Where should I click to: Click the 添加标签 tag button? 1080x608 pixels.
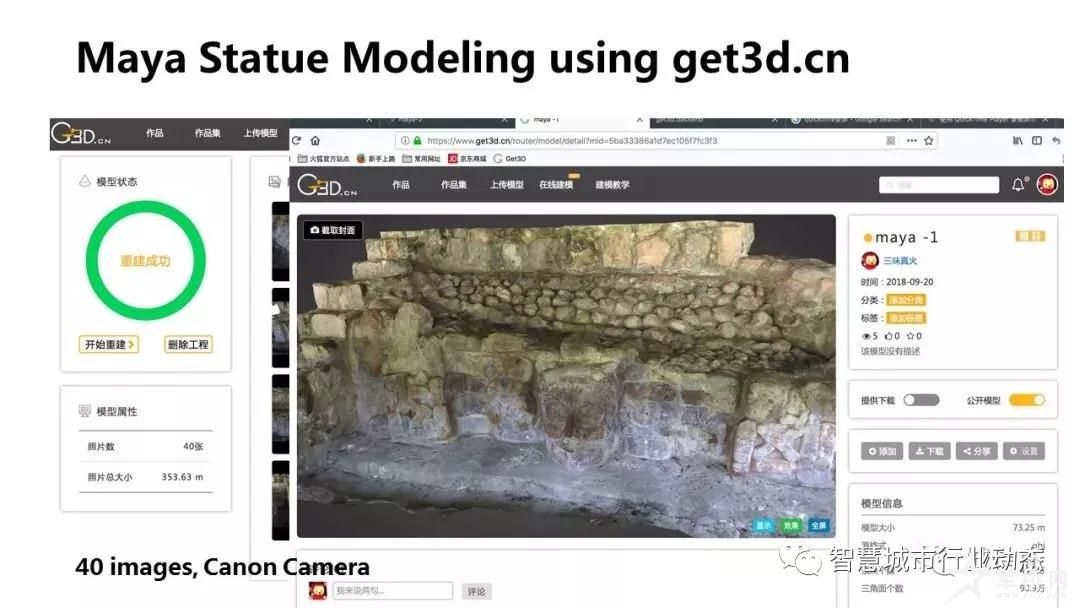click(x=906, y=318)
